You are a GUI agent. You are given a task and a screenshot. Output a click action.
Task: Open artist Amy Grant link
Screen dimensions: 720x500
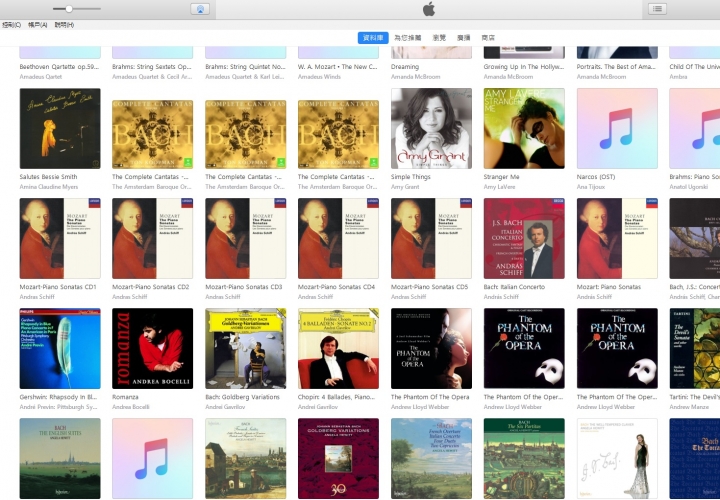point(405,187)
